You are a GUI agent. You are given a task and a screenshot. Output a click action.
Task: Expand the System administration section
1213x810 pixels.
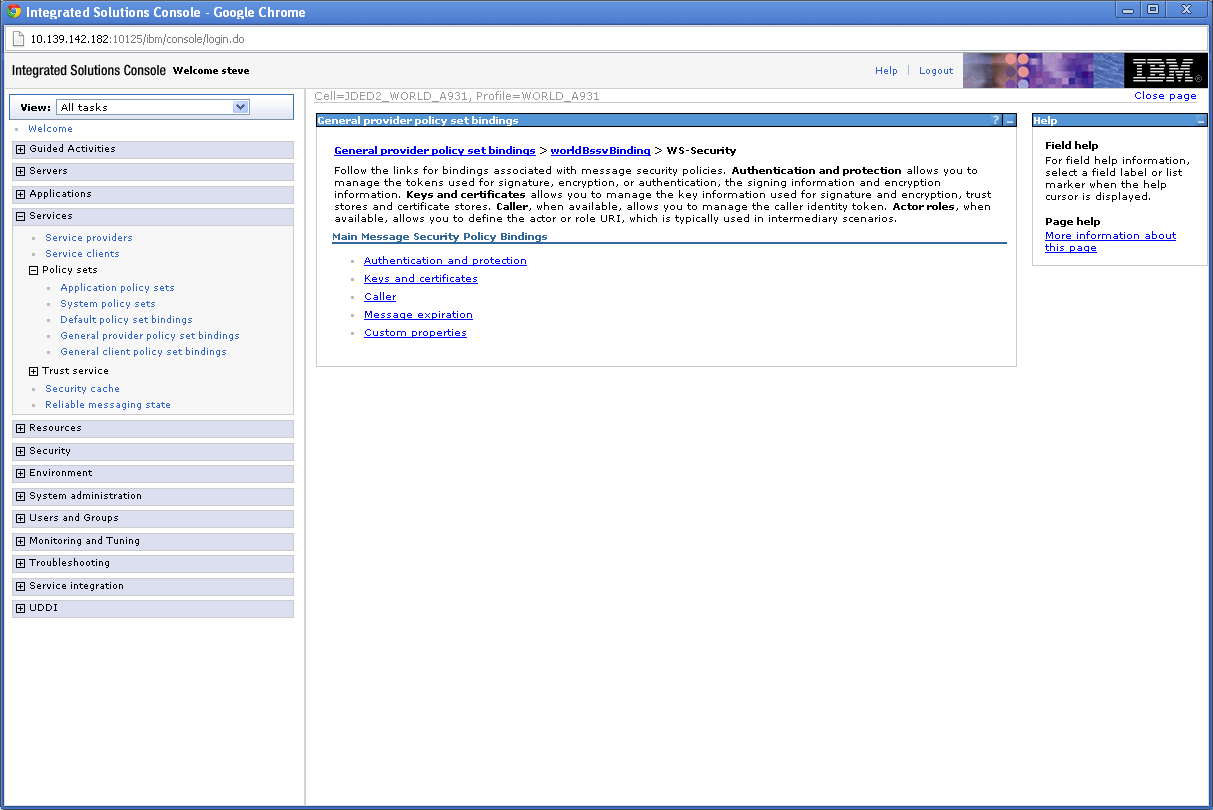click(20, 496)
